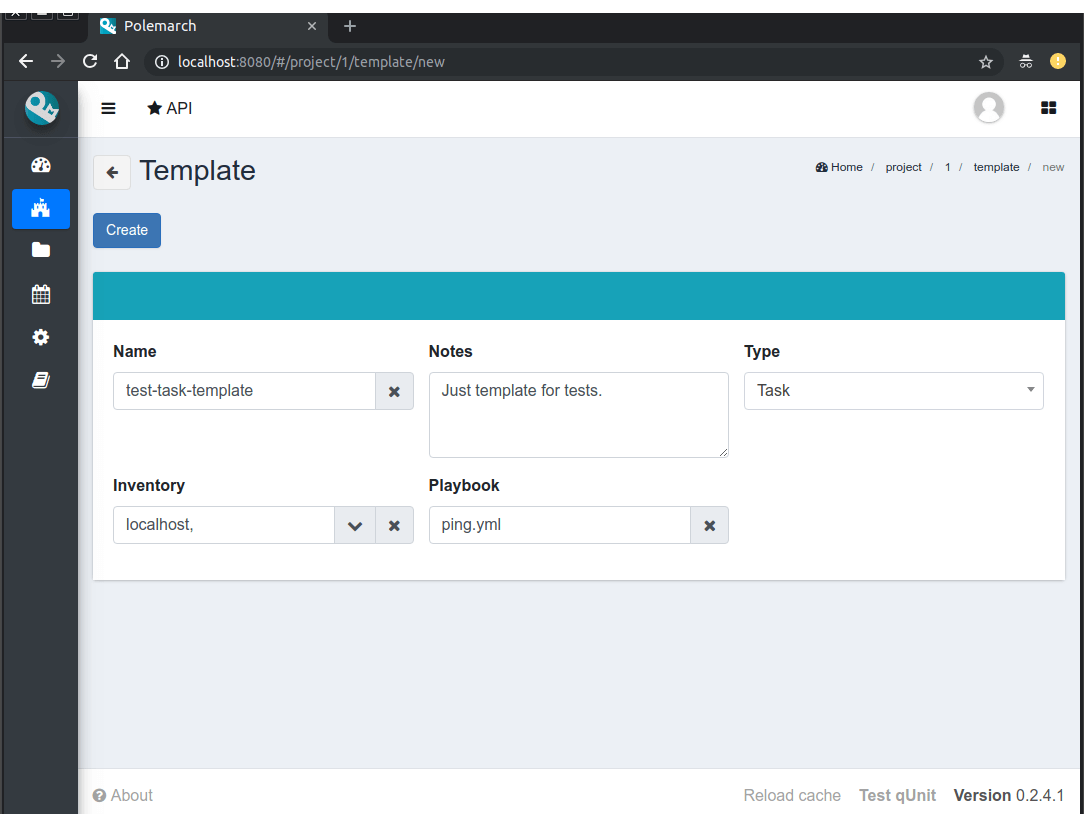Open the About link in footer
Screen dimensions: 1084x827
pyautogui.click(x=123, y=795)
